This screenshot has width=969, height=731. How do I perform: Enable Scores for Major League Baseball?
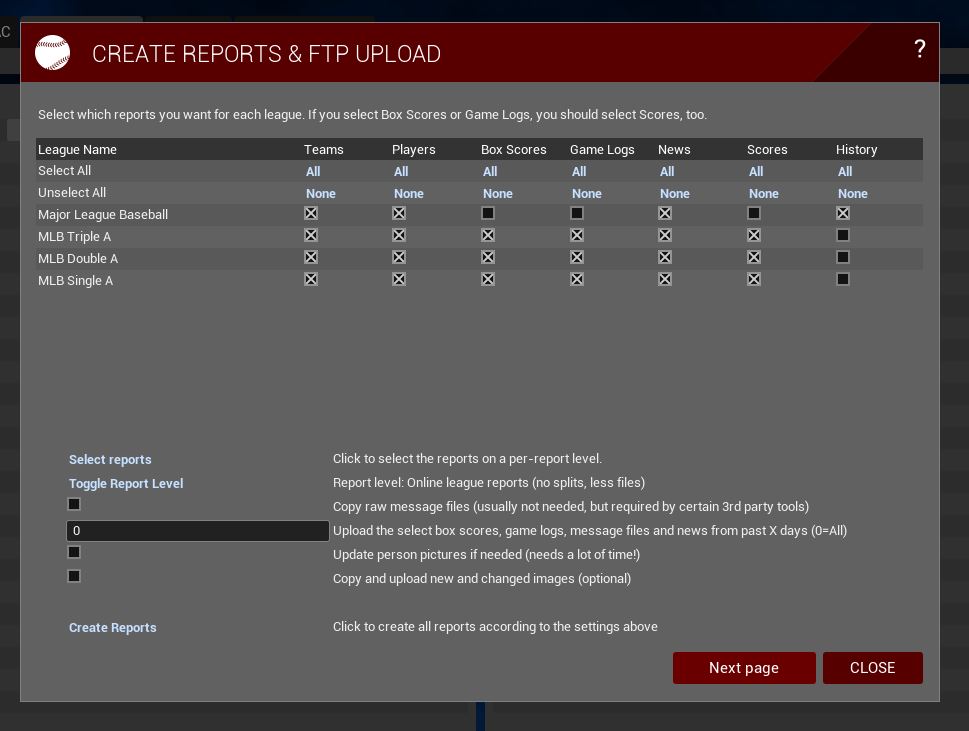[x=754, y=213]
